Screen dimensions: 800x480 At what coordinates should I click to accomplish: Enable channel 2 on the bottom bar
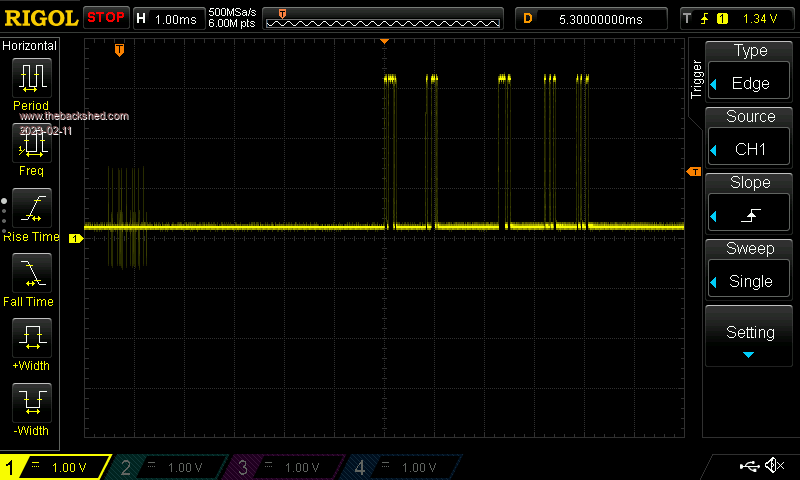point(172,467)
